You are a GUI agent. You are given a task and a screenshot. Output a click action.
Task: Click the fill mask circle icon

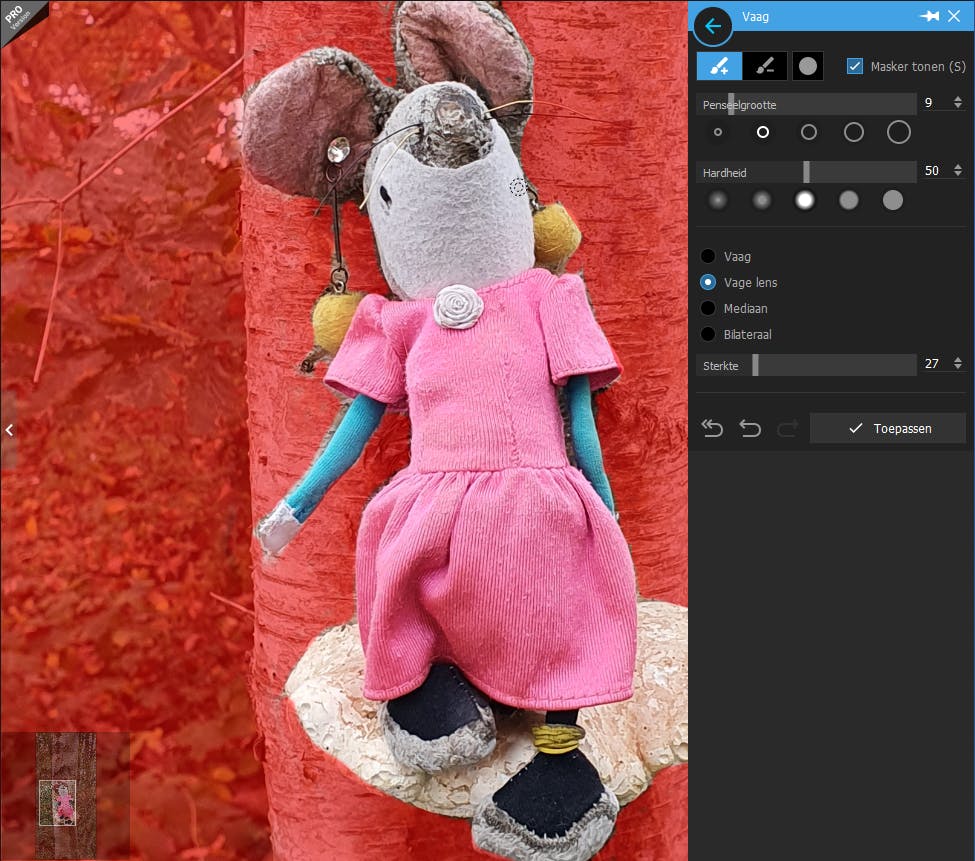coord(808,66)
